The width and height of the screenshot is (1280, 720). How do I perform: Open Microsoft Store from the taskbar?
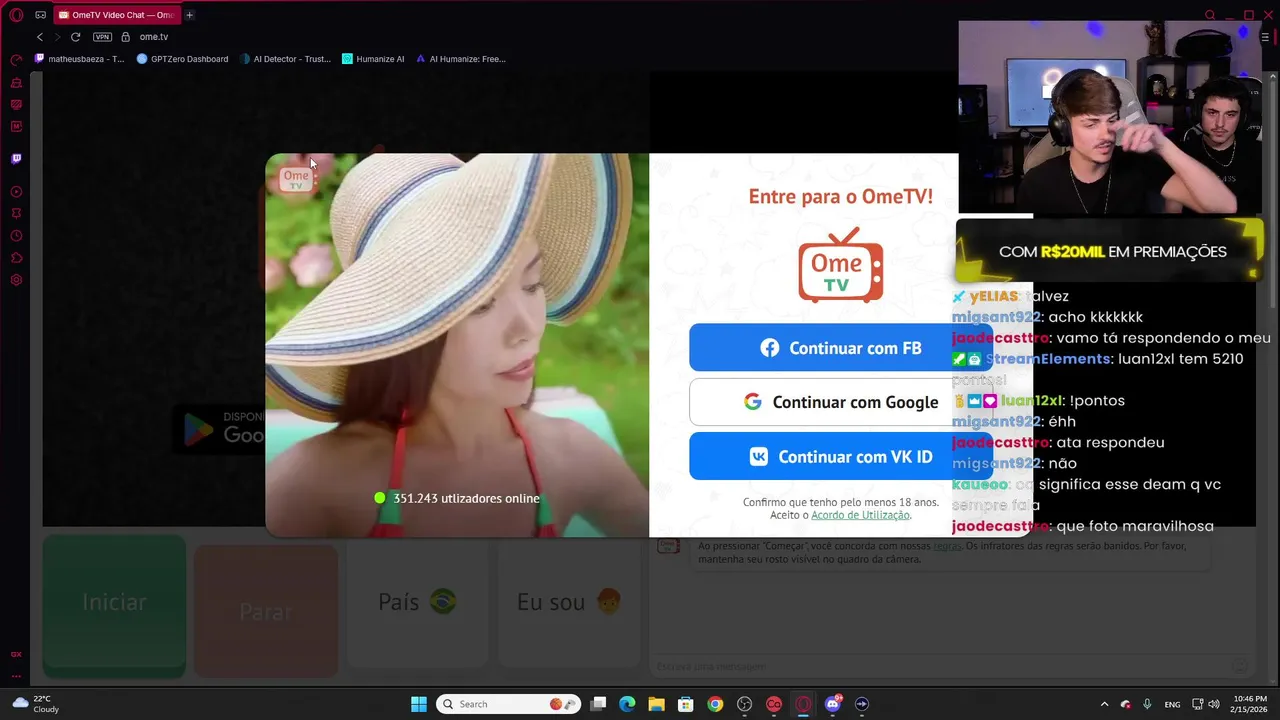click(685, 704)
